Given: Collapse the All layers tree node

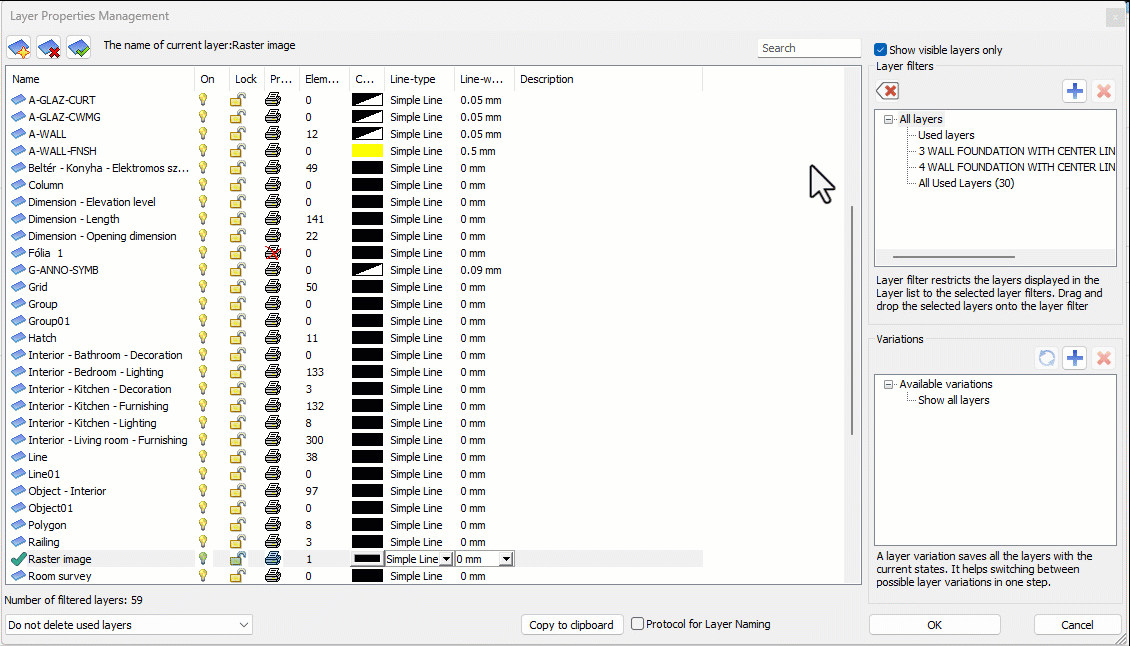Looking at the screenshot, I should tap(889, 120).
